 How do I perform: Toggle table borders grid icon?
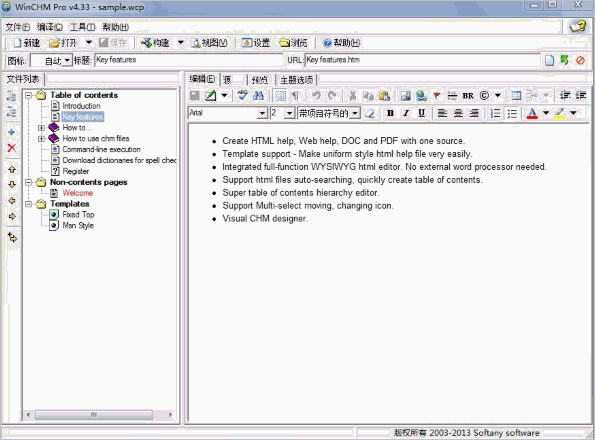coord(280,96)
